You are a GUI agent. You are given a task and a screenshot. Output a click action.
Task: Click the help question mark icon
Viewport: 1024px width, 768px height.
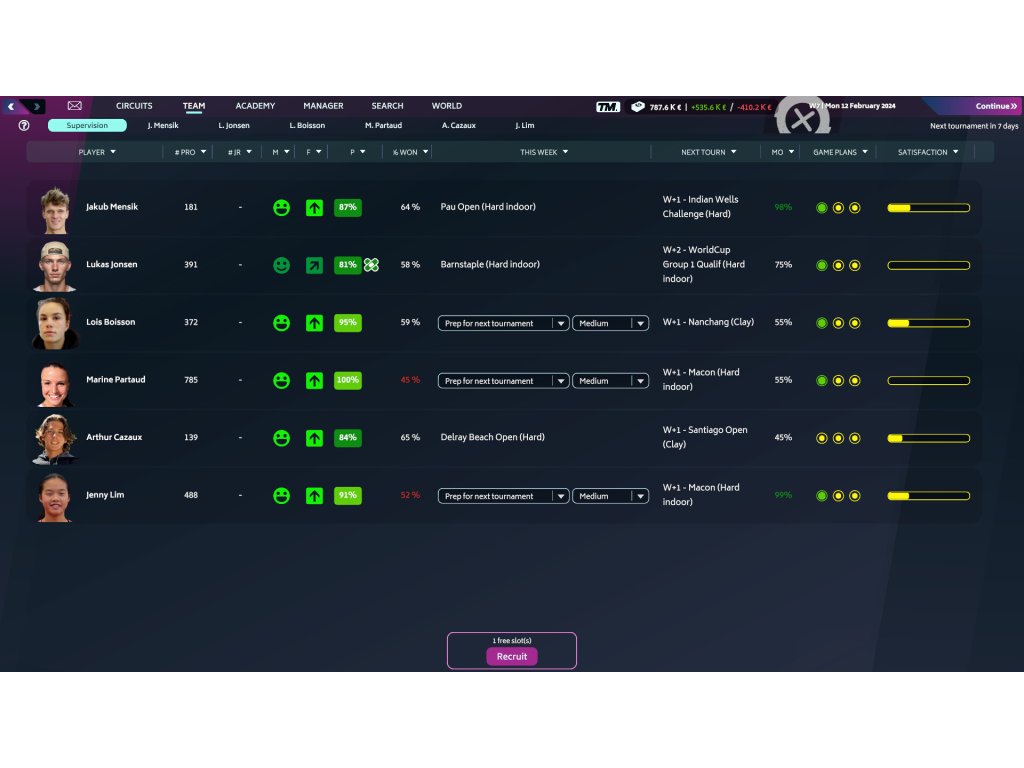24,126
